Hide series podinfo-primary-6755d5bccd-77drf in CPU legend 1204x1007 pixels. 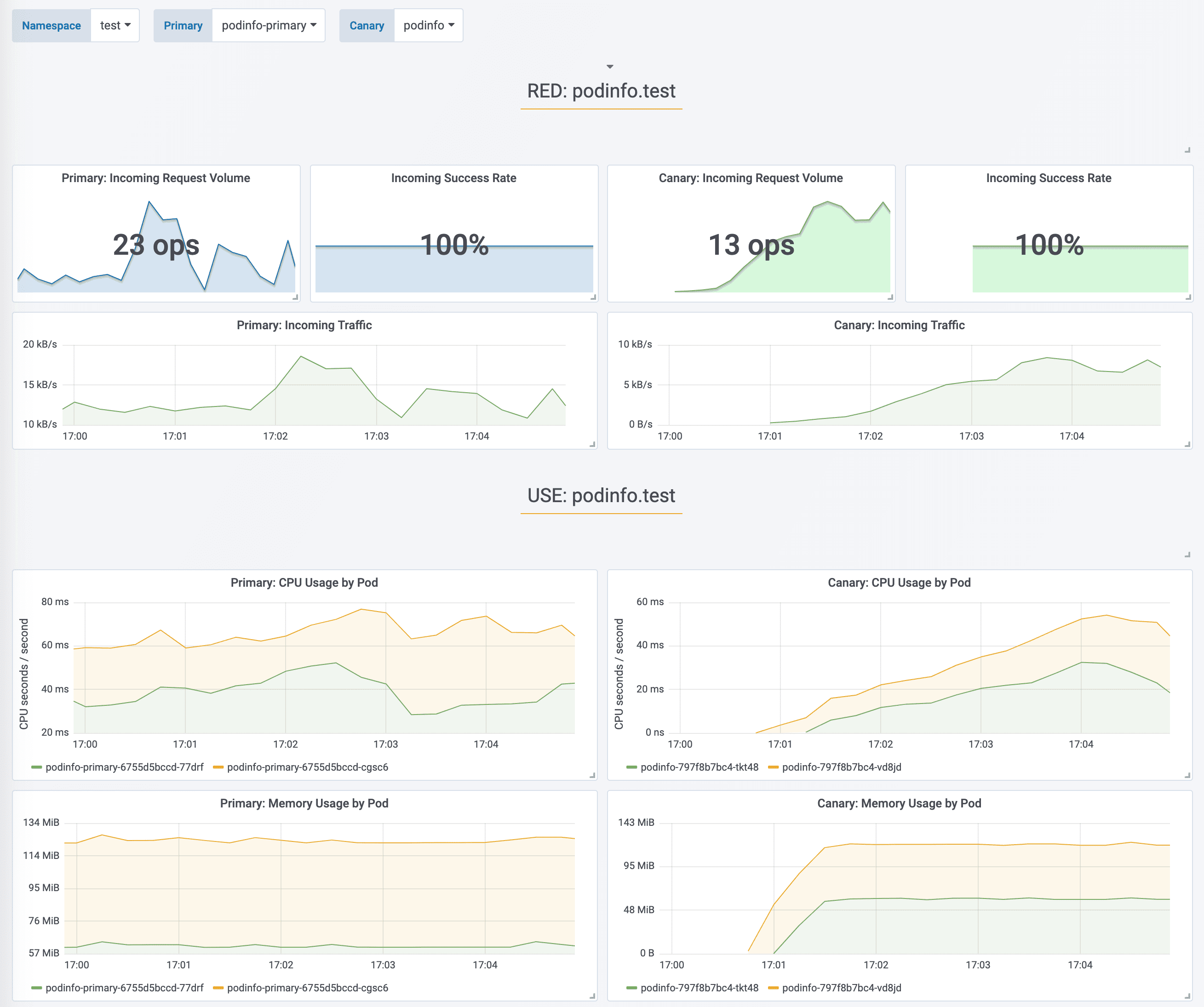(125, 767)
